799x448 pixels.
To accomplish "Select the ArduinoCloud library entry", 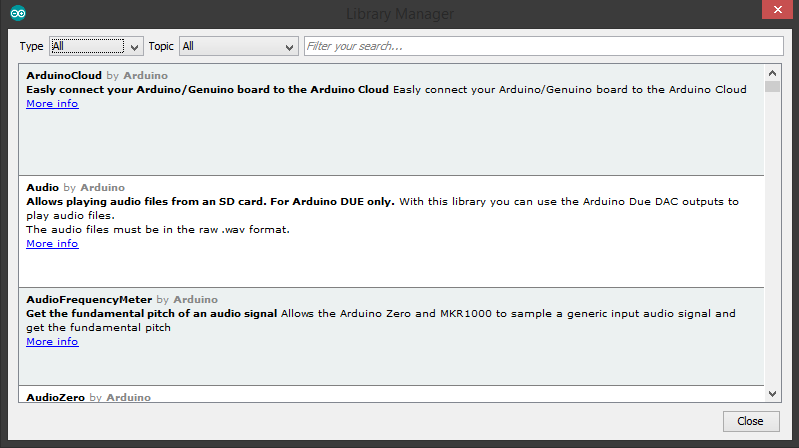I will pyautogui.click(x=391, y=120).
